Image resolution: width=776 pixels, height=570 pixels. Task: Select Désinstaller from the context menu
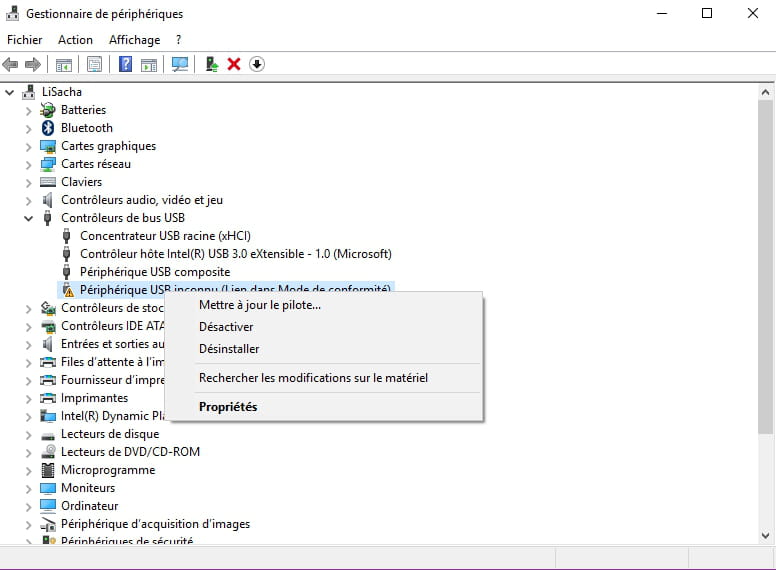point(229,349)
